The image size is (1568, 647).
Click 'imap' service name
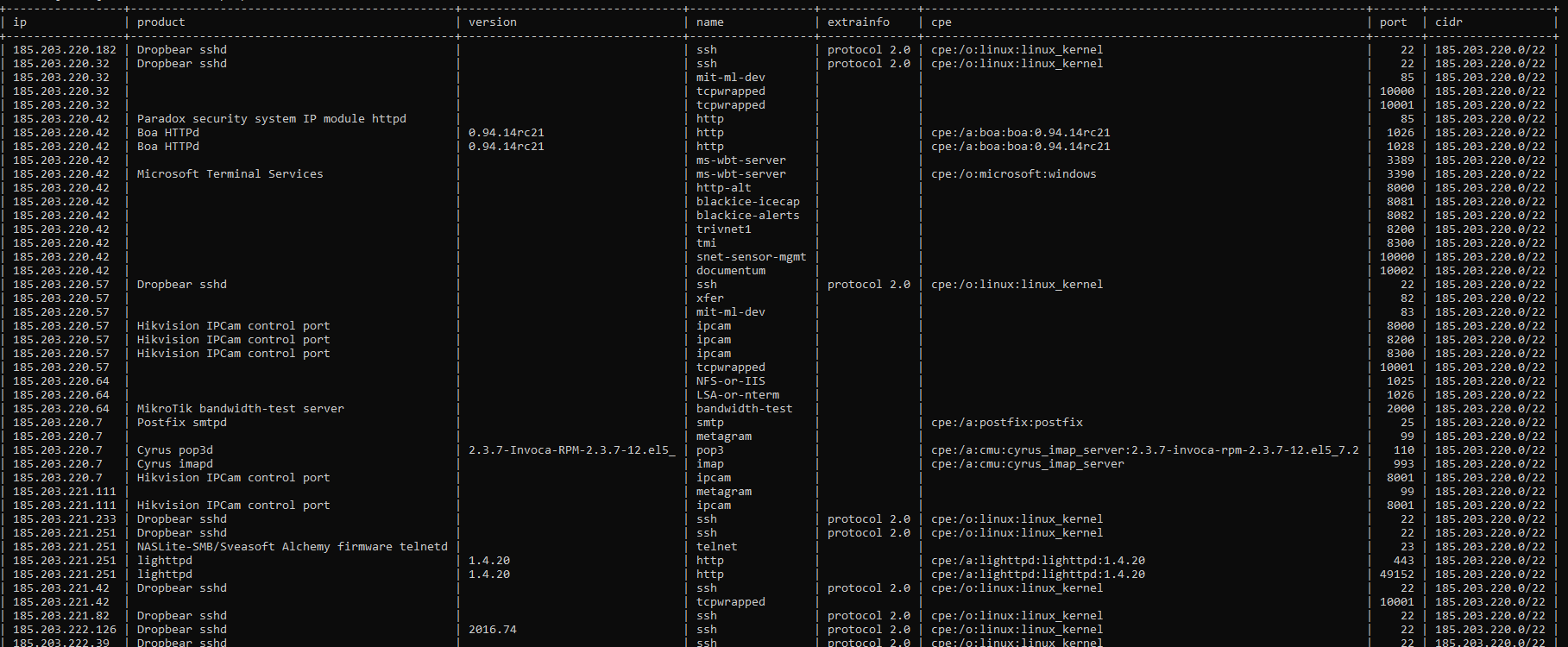coord(710,464)
